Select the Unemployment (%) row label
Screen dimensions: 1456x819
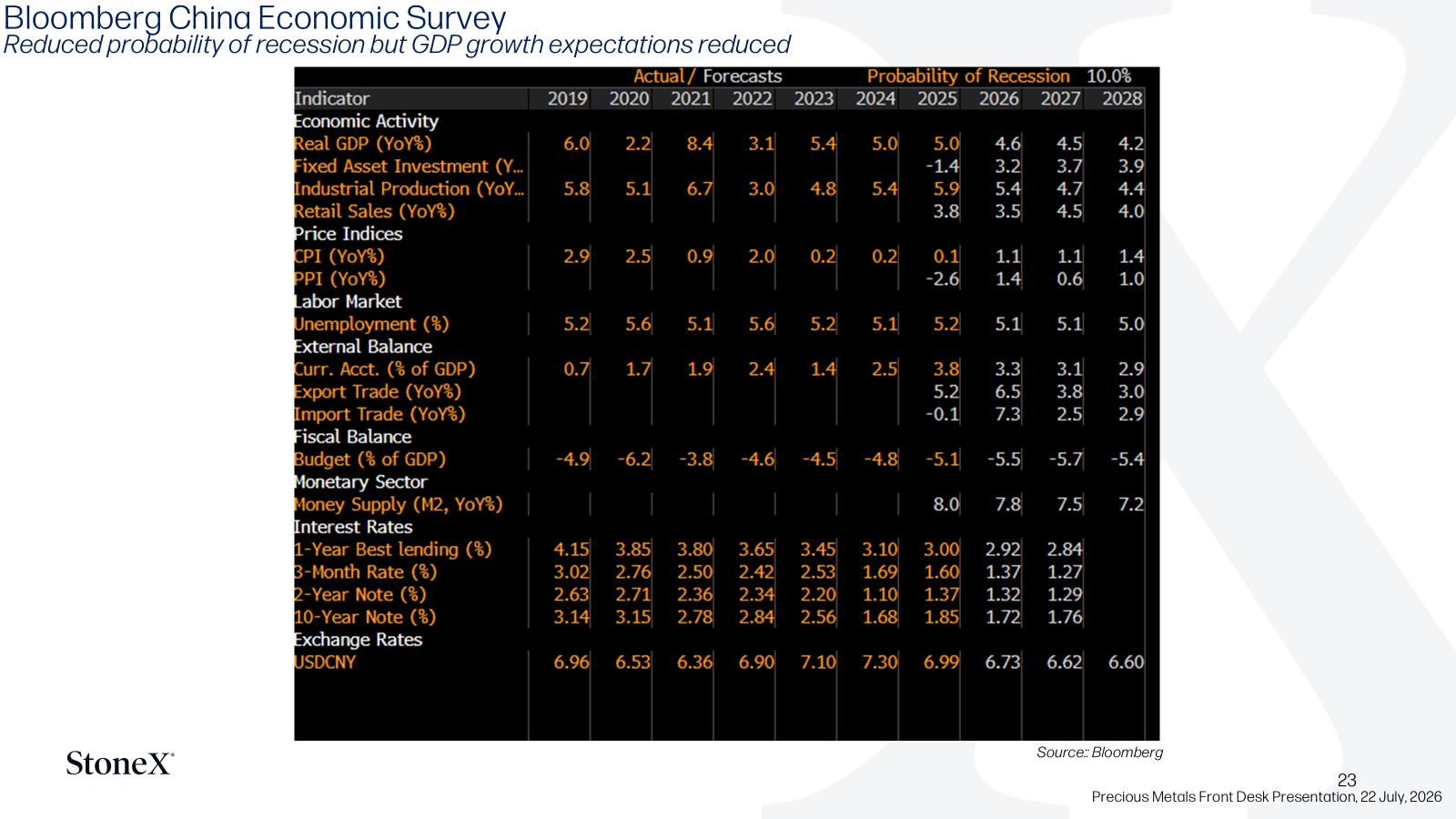pyautogui.click(x=371, y=324)
